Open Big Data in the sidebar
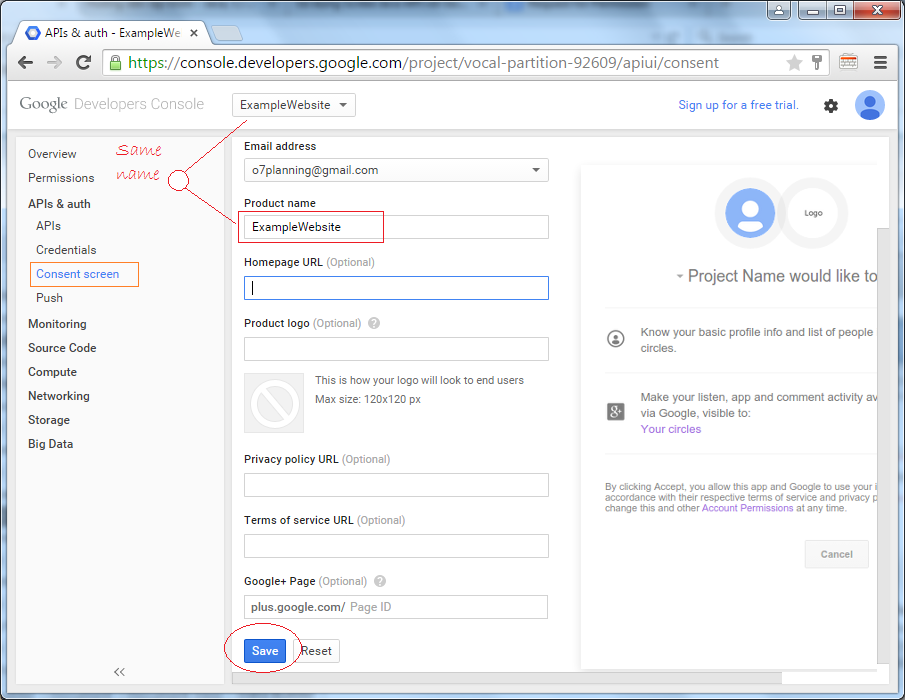The image size is (905, 700). tap(51, 444)
